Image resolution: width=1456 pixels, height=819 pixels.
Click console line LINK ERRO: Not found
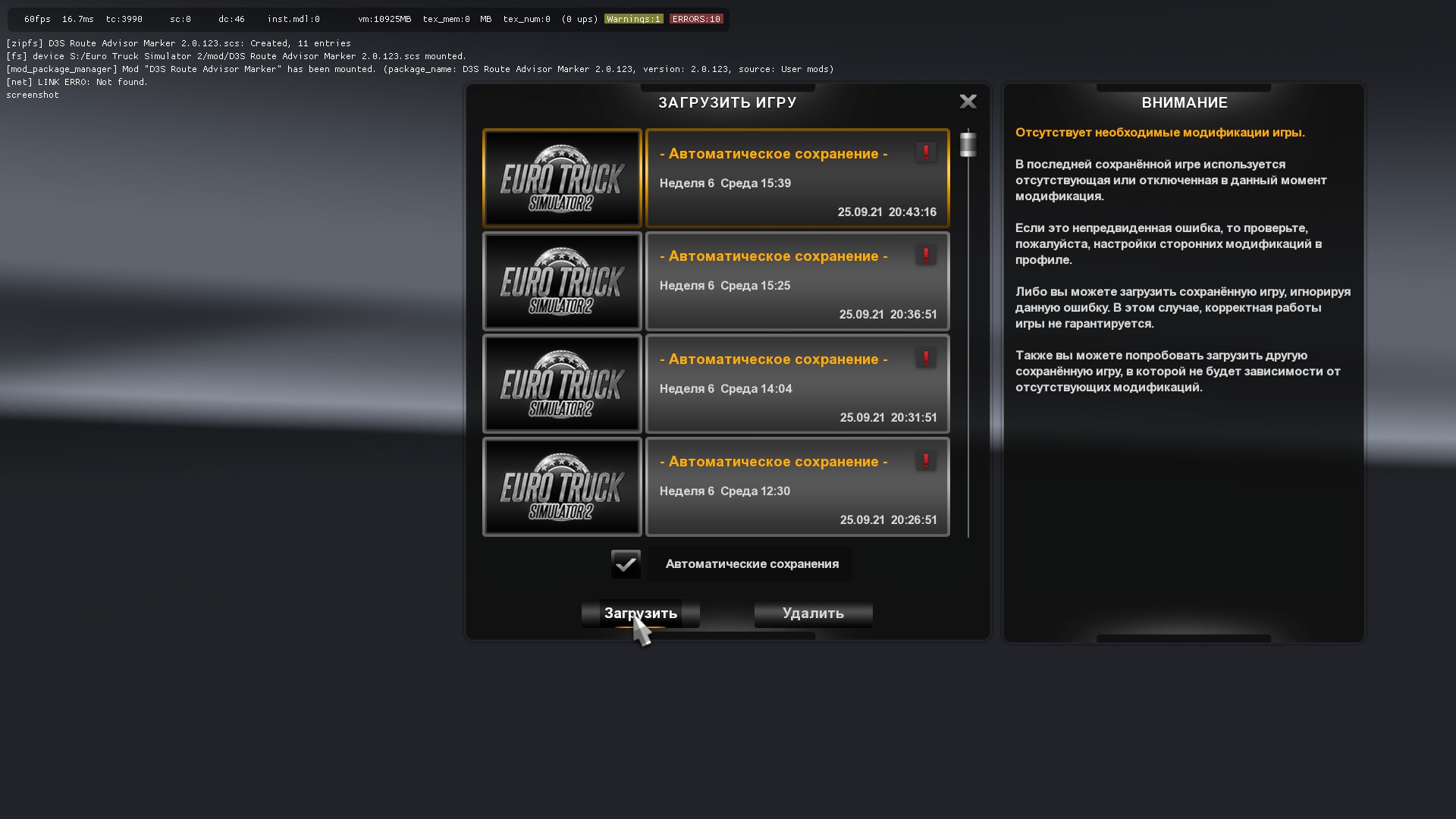coord(77,82)
